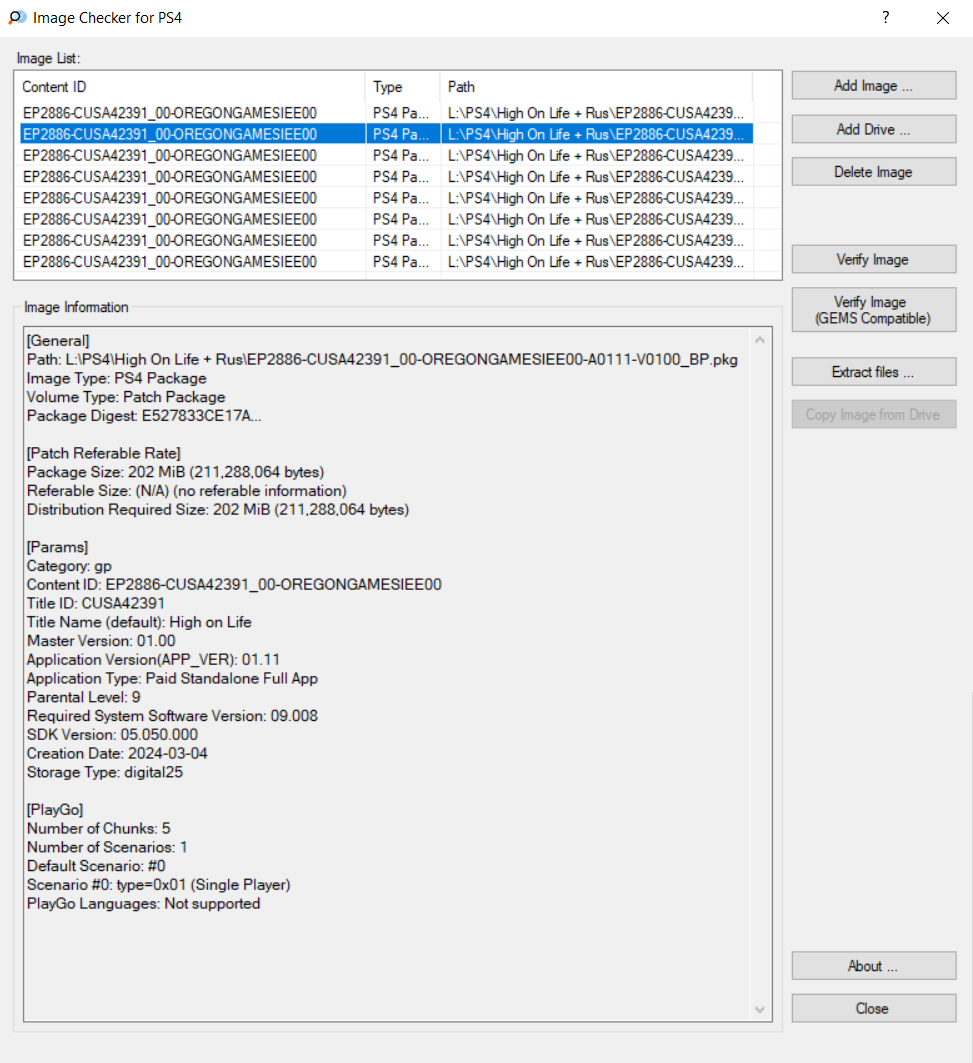Click the scroll down arrow in Image Information
This screenshot has width=973, height=1063.
tap(760, 1010)
